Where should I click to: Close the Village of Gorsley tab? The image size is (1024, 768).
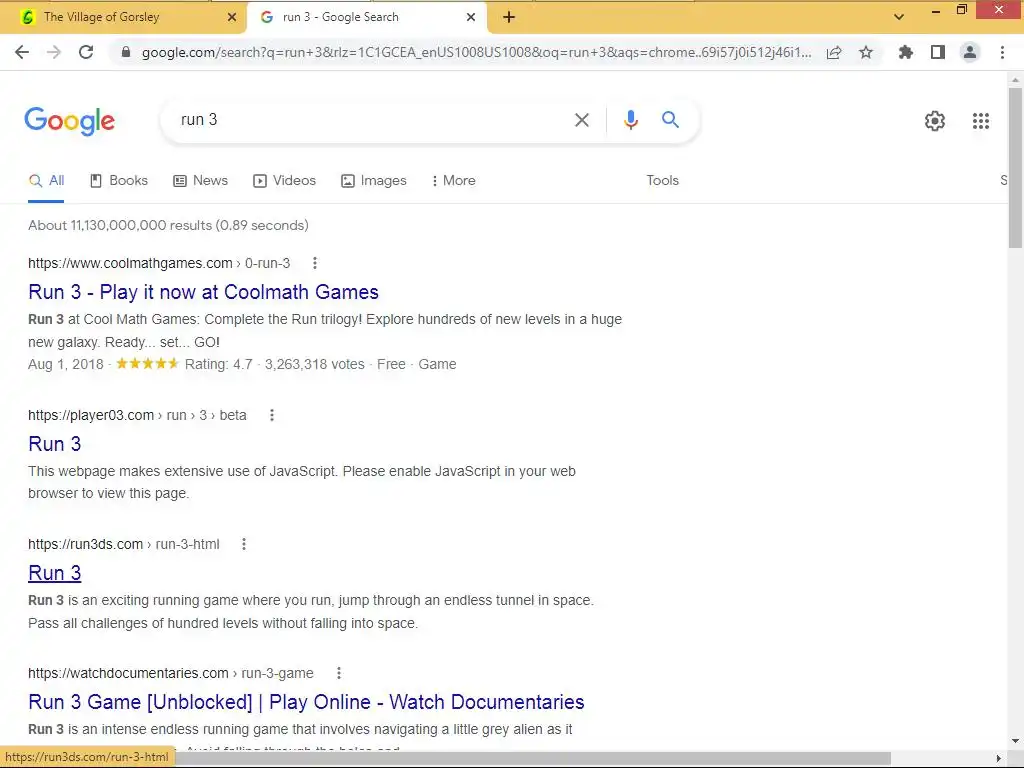(232, 18)
